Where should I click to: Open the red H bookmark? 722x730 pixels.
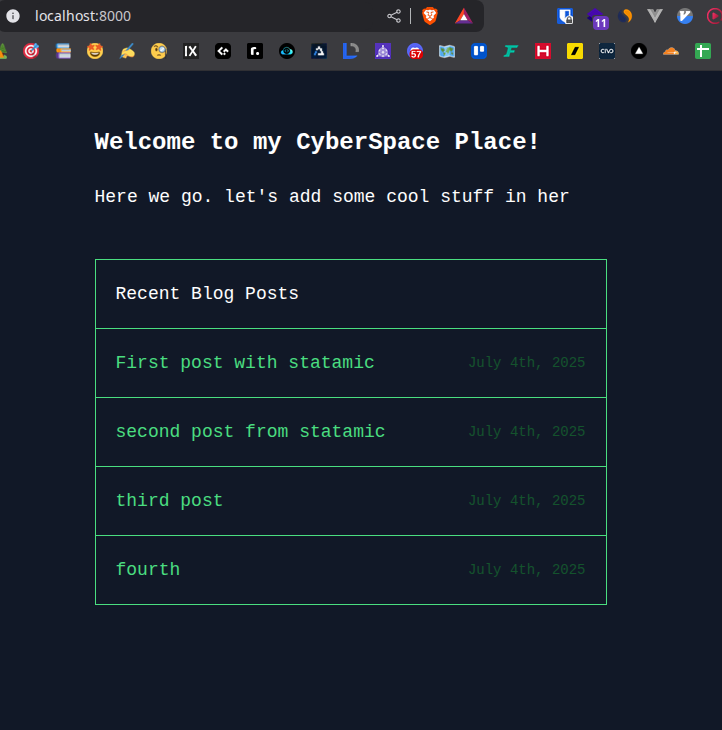[543, 51]
